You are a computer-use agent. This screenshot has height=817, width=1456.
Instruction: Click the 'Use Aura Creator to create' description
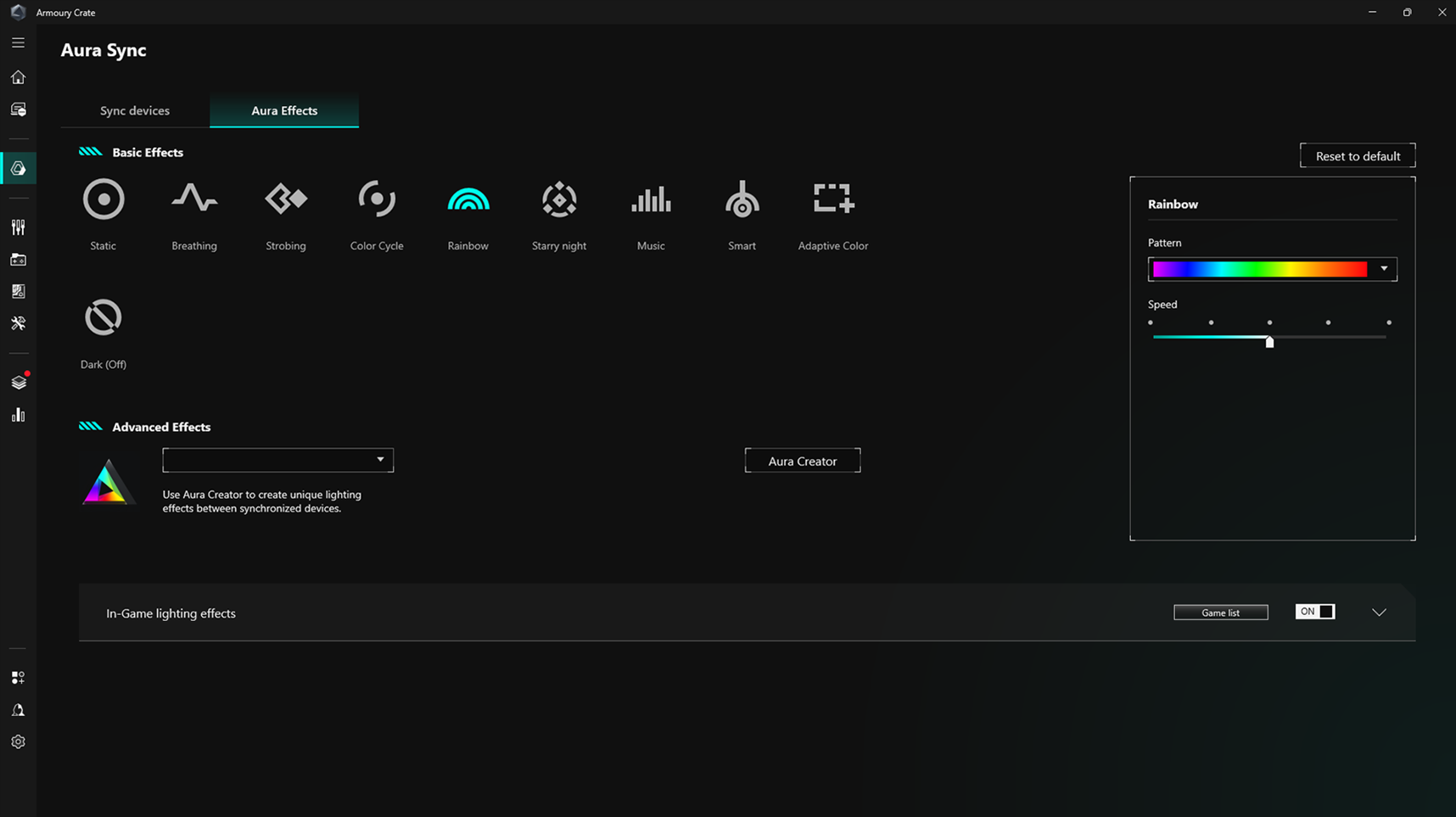point(261,501)
